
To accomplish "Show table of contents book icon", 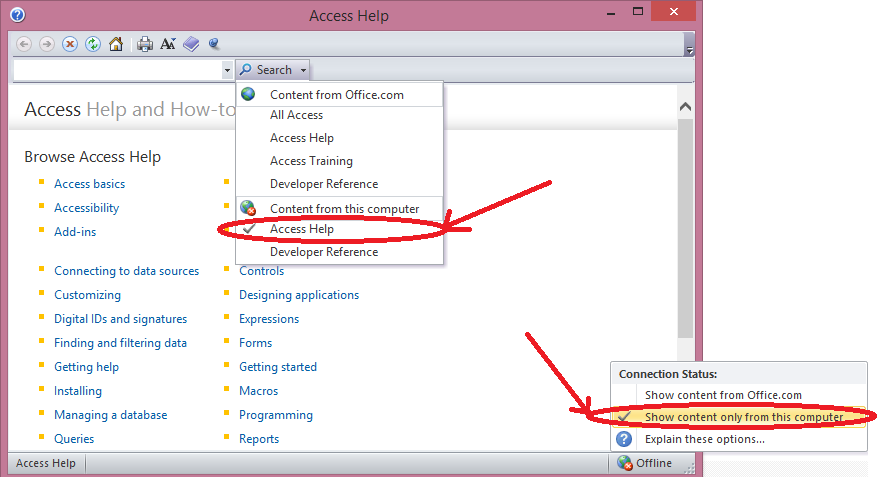I will [x=191, y=44].
